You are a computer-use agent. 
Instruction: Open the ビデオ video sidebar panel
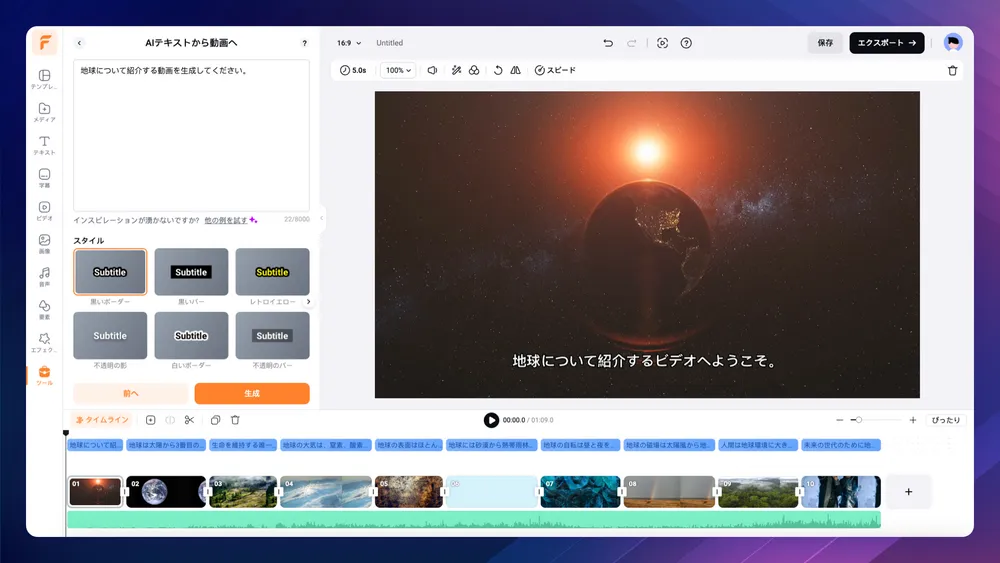(x=44, y=211)
